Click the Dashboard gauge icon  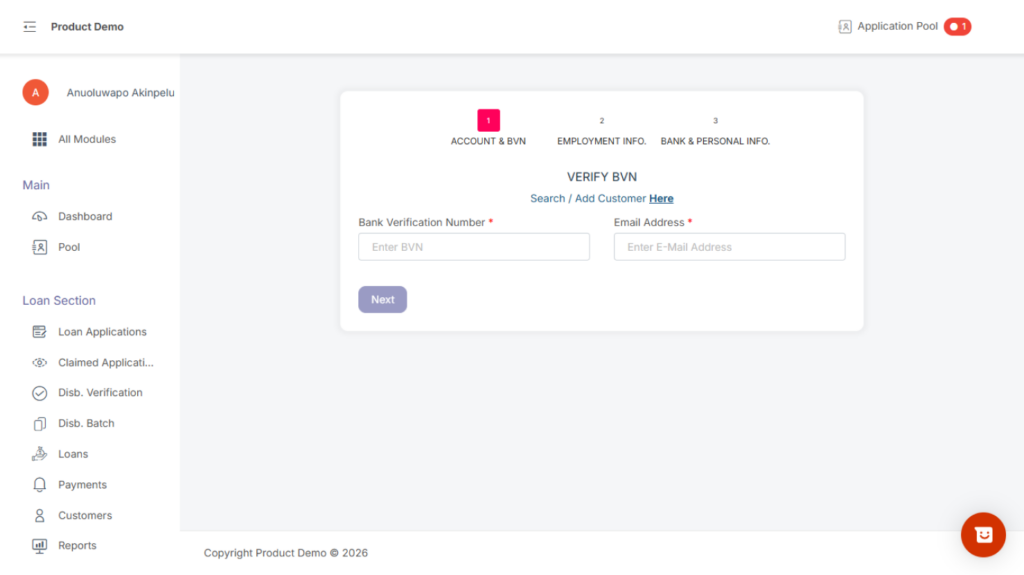click(x=40, y=216)
